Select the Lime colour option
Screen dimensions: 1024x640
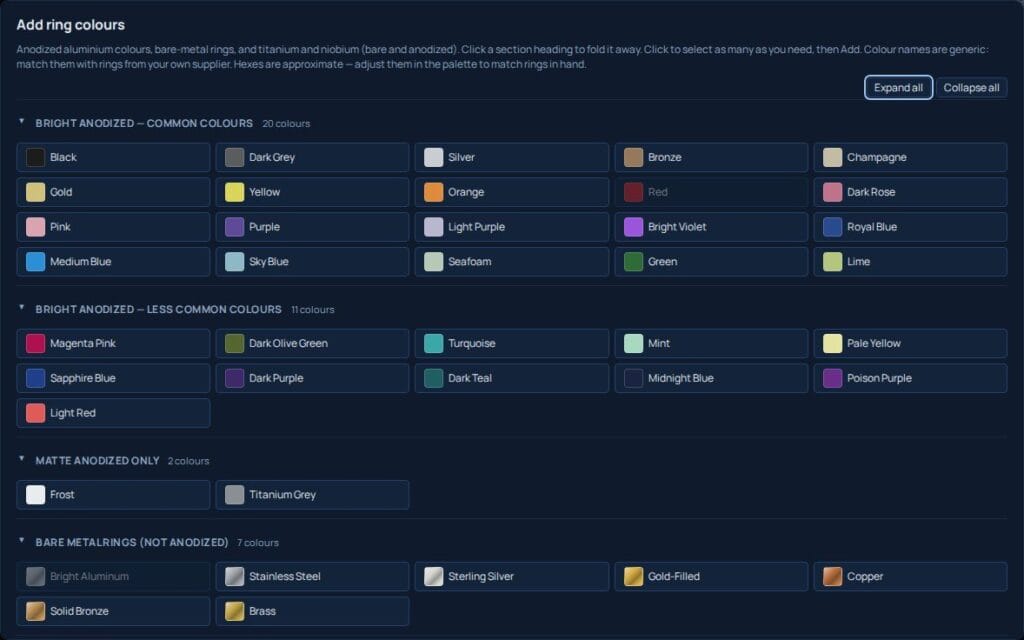click(910, 261)
